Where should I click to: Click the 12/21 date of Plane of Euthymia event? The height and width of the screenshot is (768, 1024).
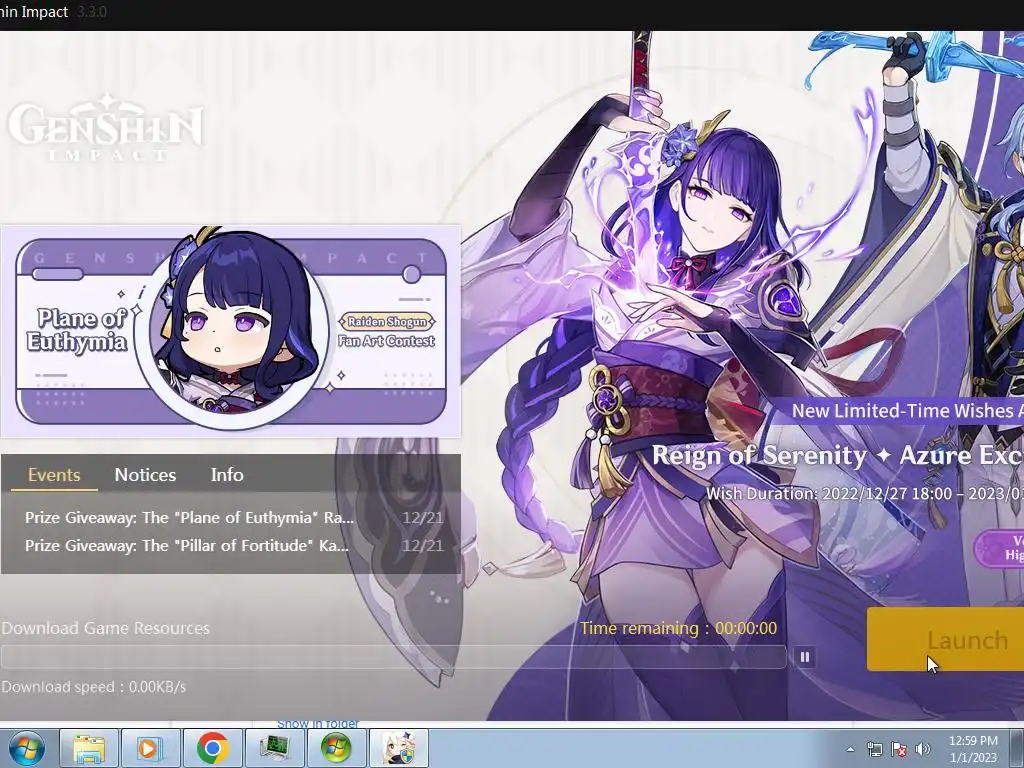pos(423,518)
